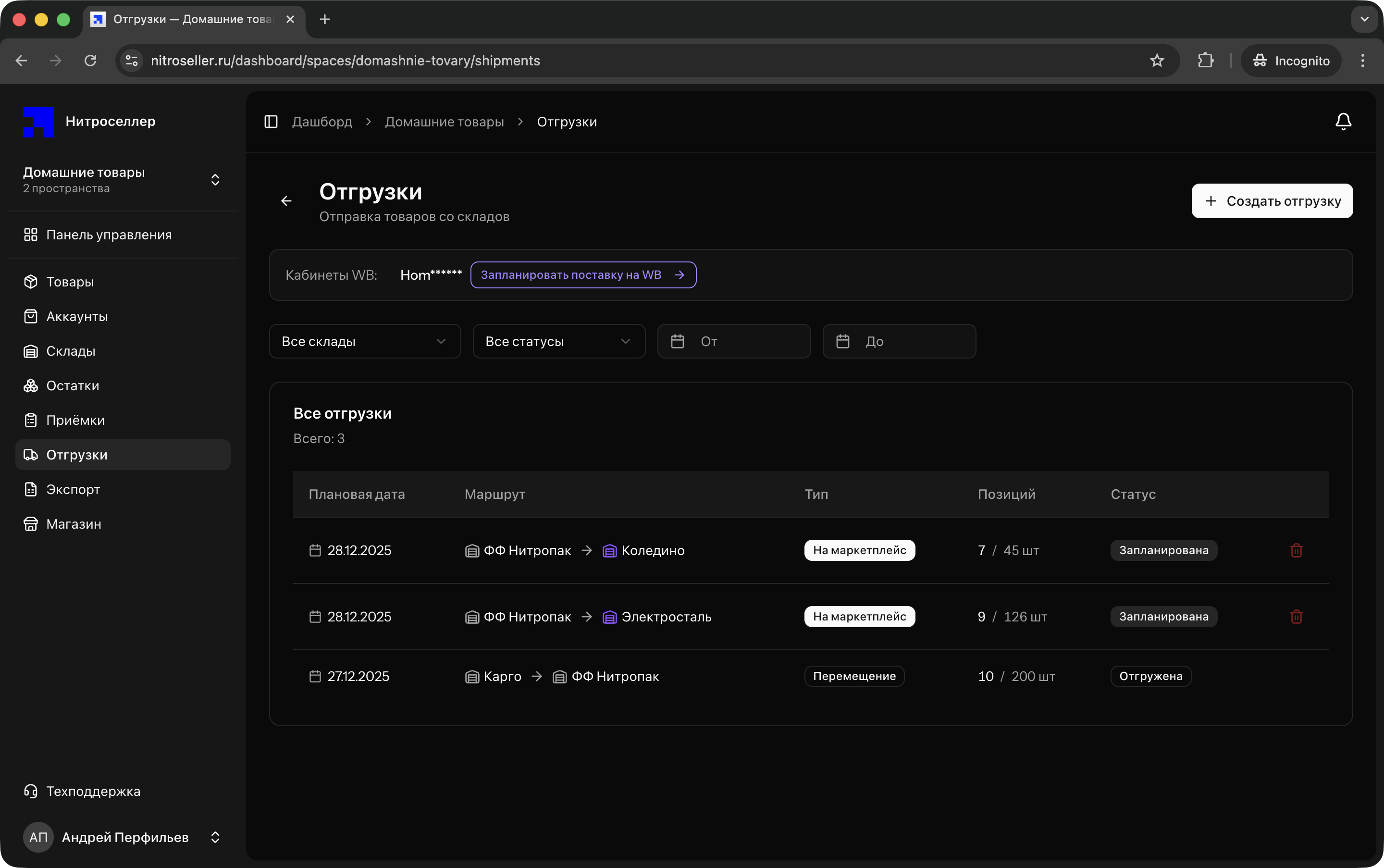The width and height of the screenshot is (1384, 868).
Task: Open Склады in the sidebar
Action: 71,351
